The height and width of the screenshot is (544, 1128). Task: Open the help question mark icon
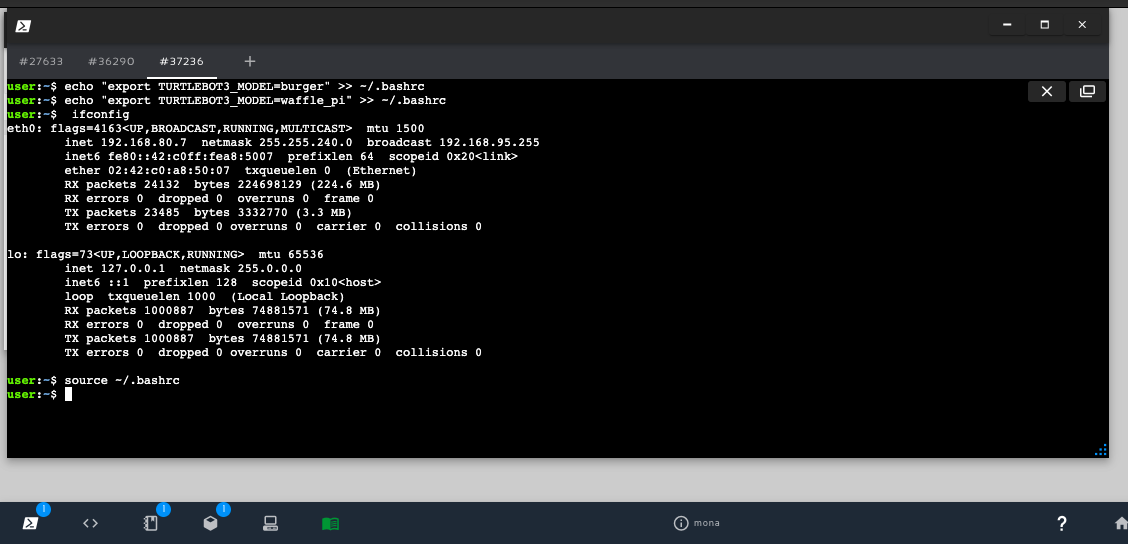(x=1061, y=523)
